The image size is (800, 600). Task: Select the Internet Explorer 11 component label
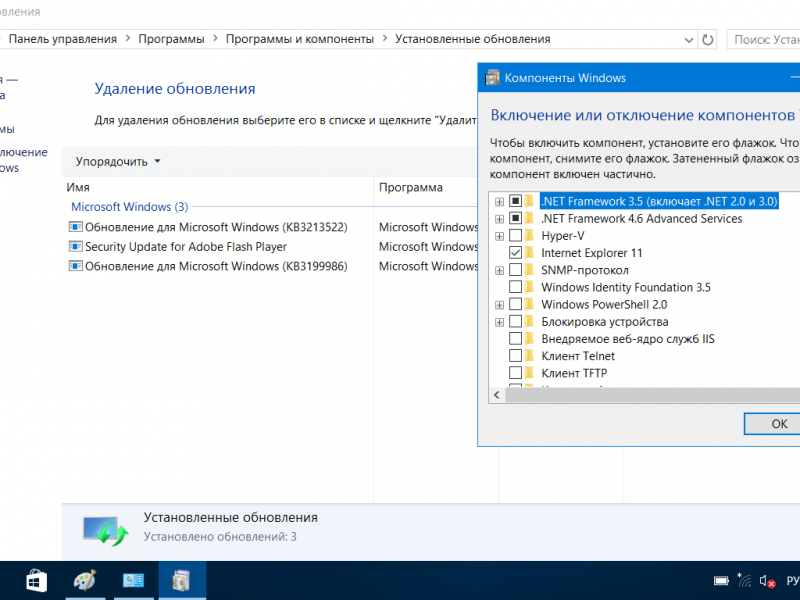(592, 253)
